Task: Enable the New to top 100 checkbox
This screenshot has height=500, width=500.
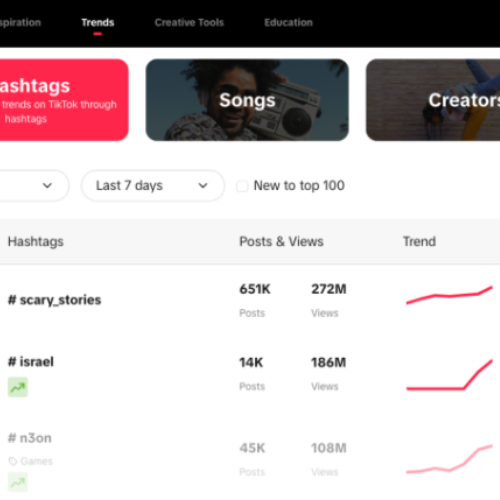Action: [x=242, y=186]
